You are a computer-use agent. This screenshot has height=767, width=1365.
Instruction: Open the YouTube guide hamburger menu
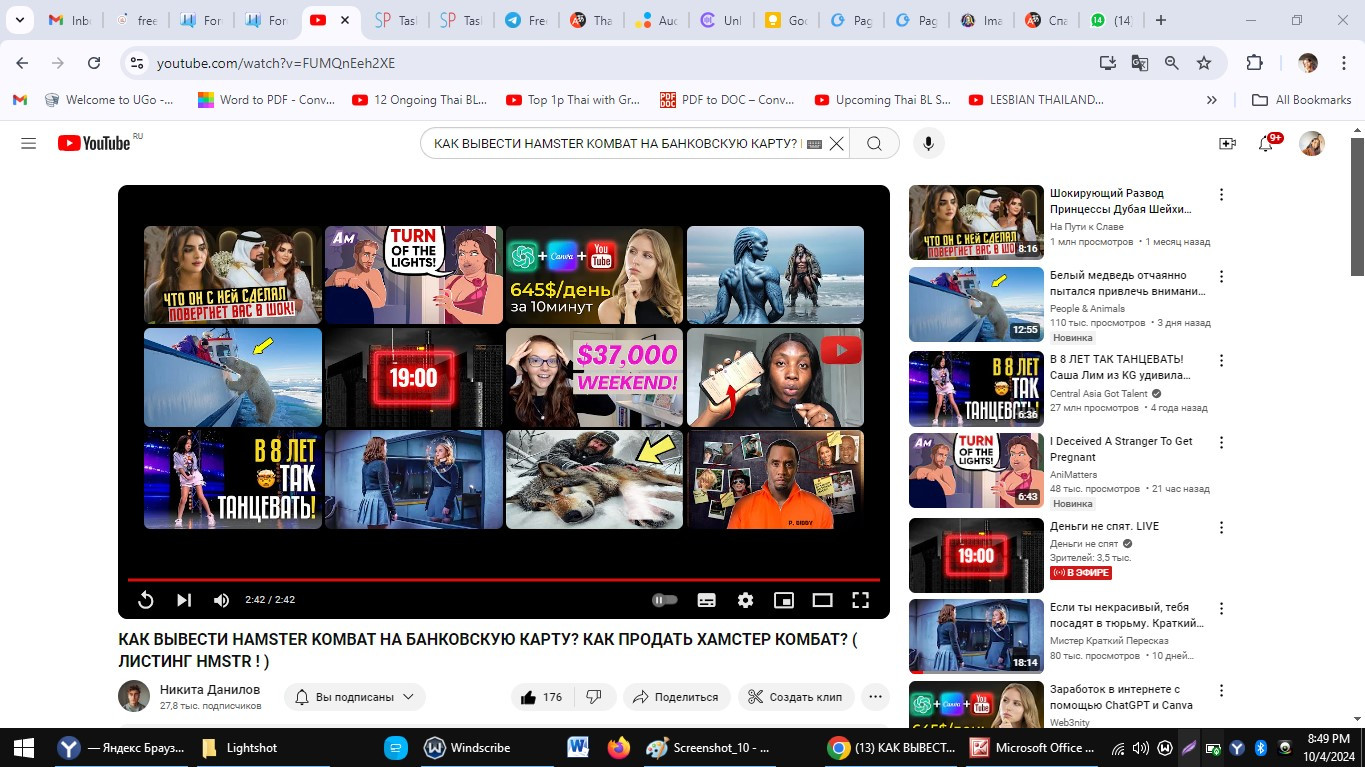[x=28, y=144]
